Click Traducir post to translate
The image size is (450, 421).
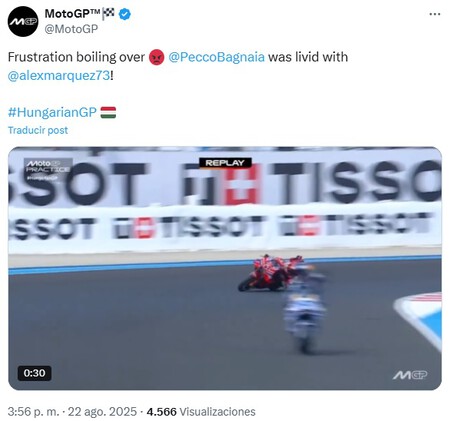pos(38,130)
